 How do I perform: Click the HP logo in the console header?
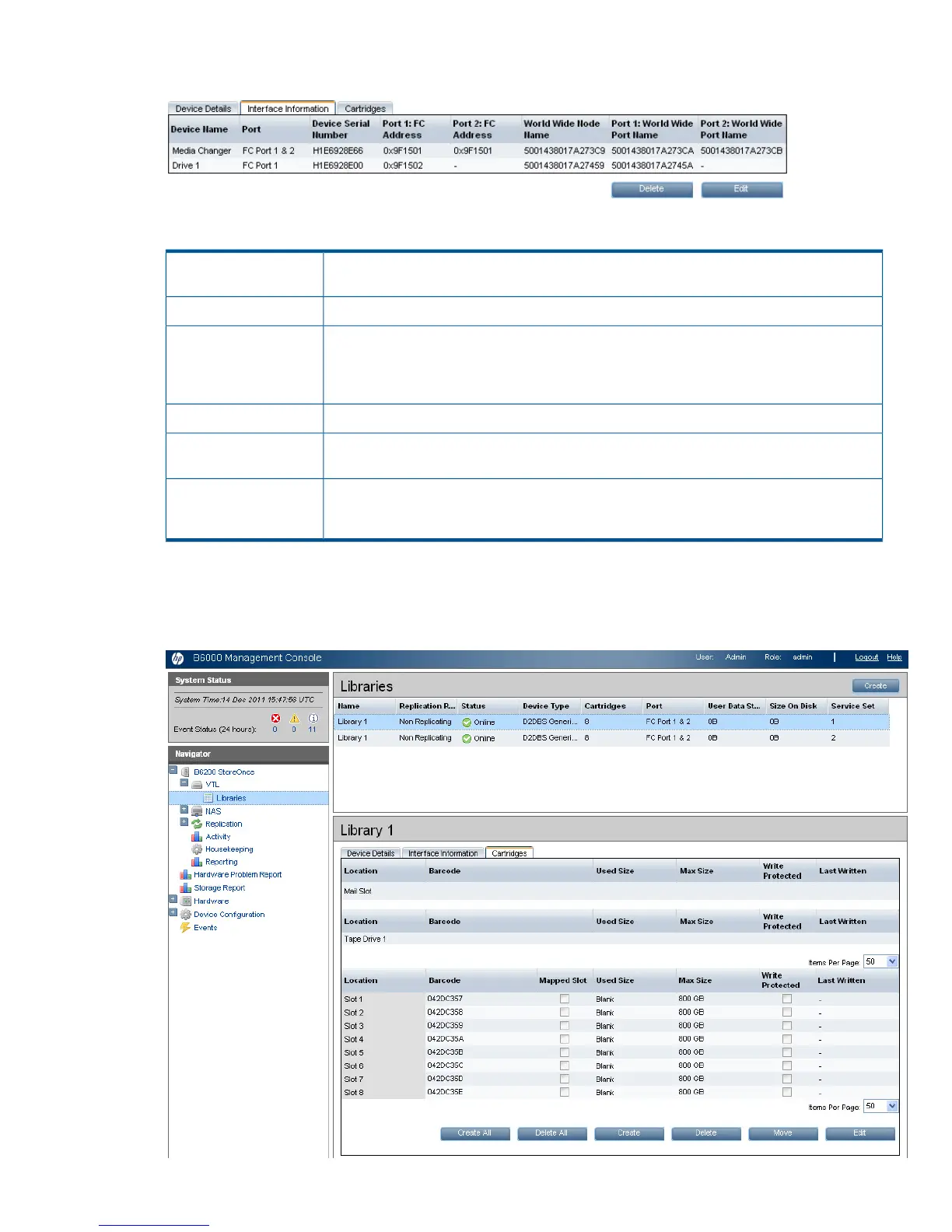click(x=177, y=658)
